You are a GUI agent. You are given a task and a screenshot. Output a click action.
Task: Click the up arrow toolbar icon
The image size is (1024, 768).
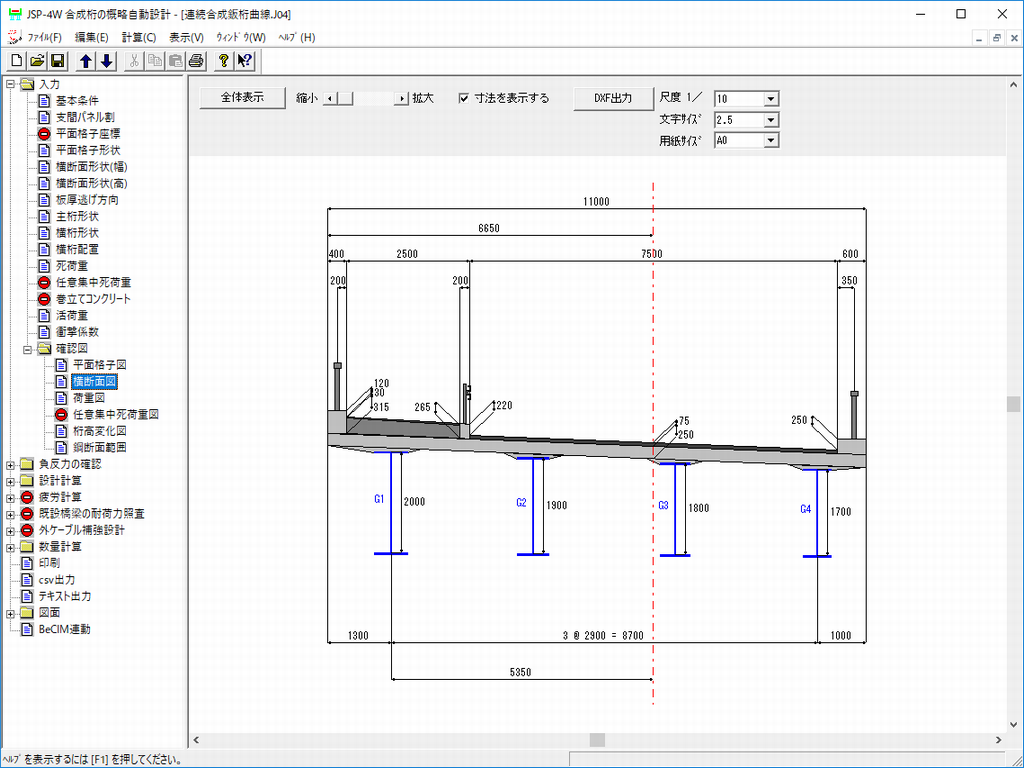pos(86,61)
